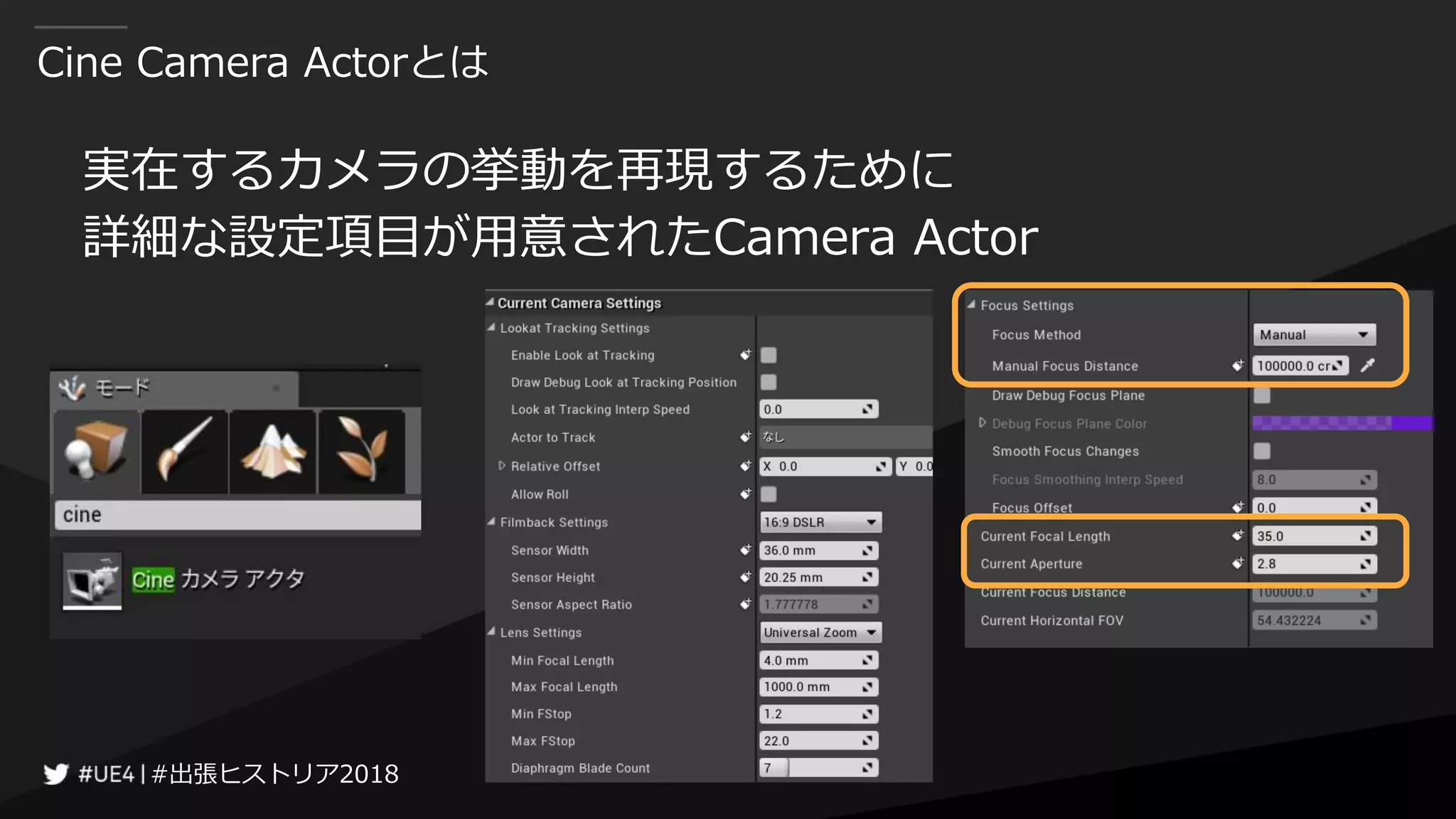Viewport: 1456px width, 819px height.
Task: Click keyframe icon for Current Focal Length
Action: pyautogui.click(x=1238, y=536)
